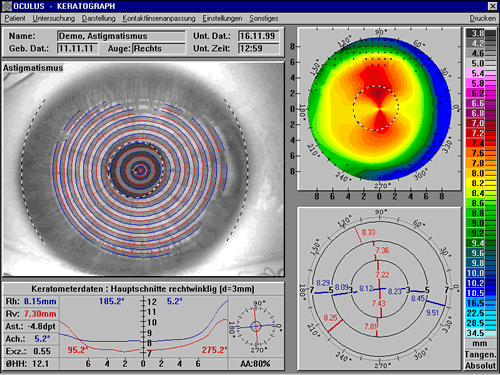Click the Name field showing Demo, Astigmatismus
This screenshot has width=500, height=375.
click(121, 36)
